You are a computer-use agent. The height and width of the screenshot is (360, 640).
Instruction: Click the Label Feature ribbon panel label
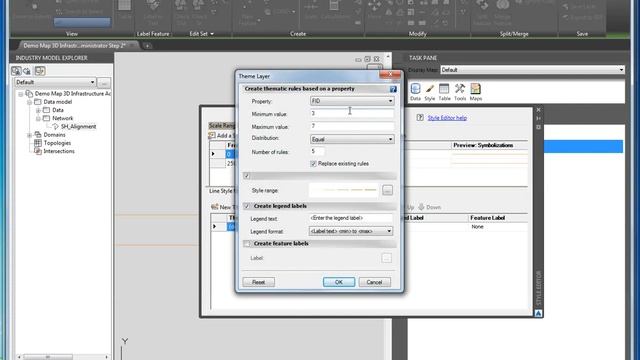(x=153, y=34)
